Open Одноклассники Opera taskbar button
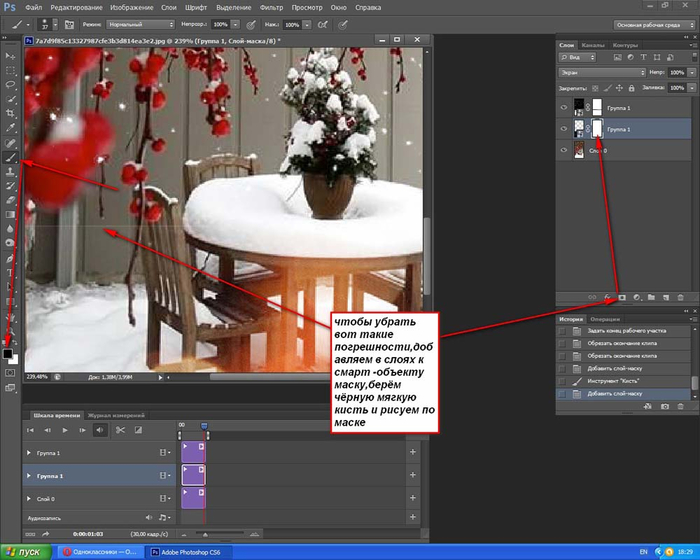Viewport: 700px width, 560px height. click(100, 552)
